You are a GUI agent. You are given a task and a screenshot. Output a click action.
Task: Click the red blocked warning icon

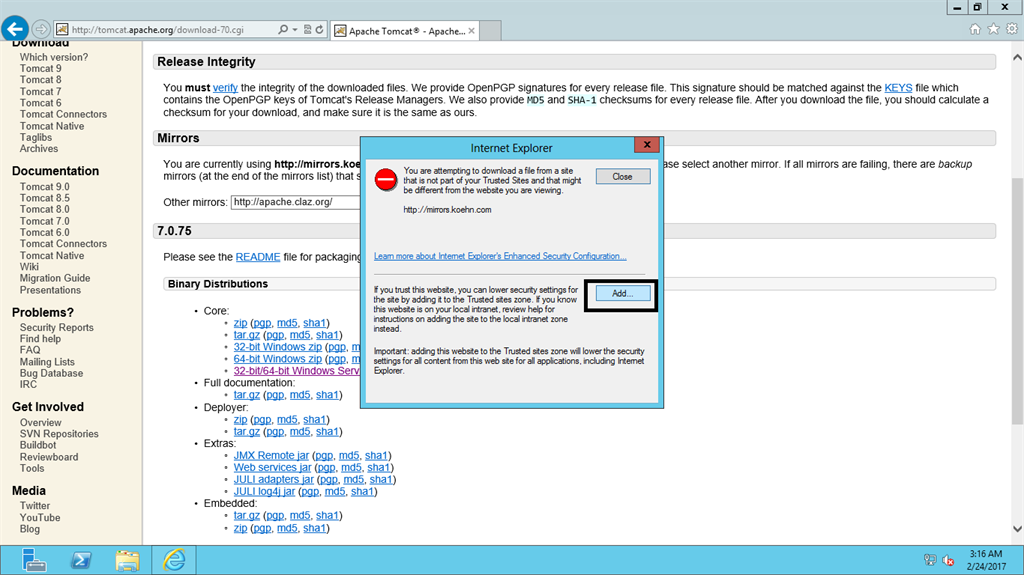[x=385, y=180]
